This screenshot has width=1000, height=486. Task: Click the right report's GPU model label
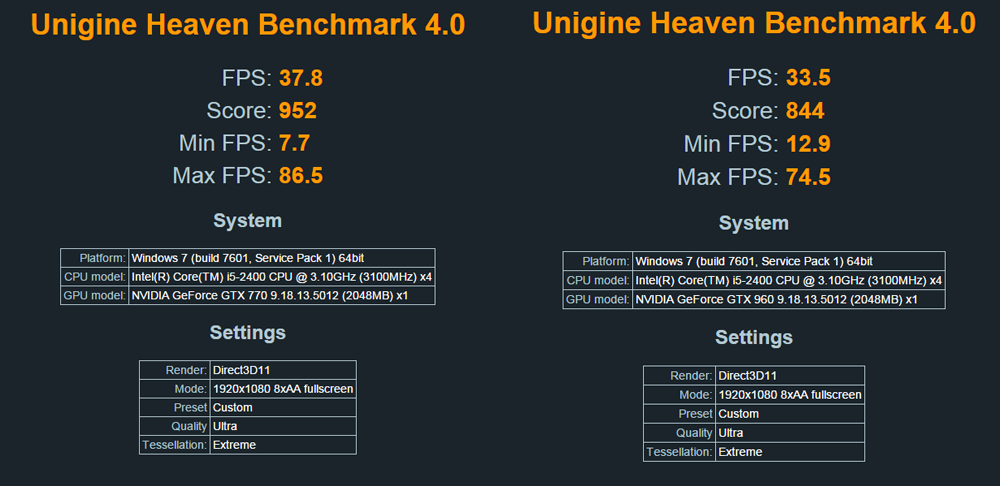598,300
